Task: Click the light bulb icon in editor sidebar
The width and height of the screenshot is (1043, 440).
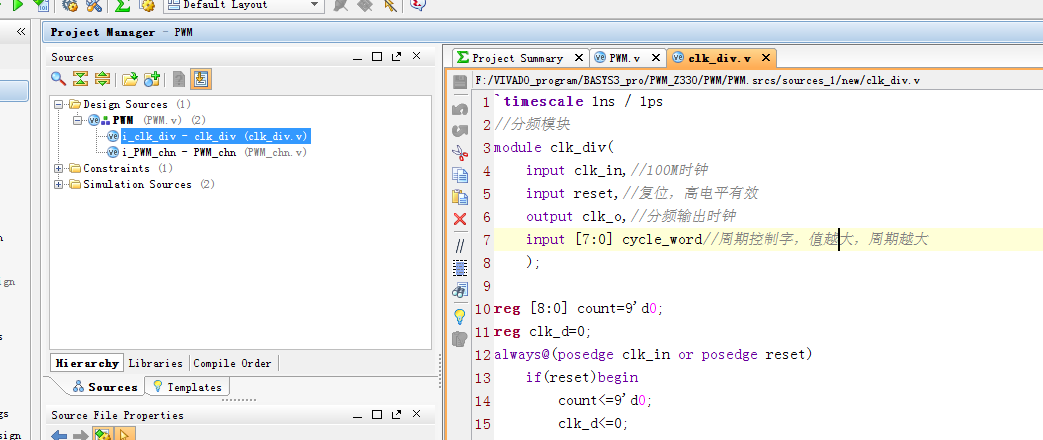Action: (460, 316)
